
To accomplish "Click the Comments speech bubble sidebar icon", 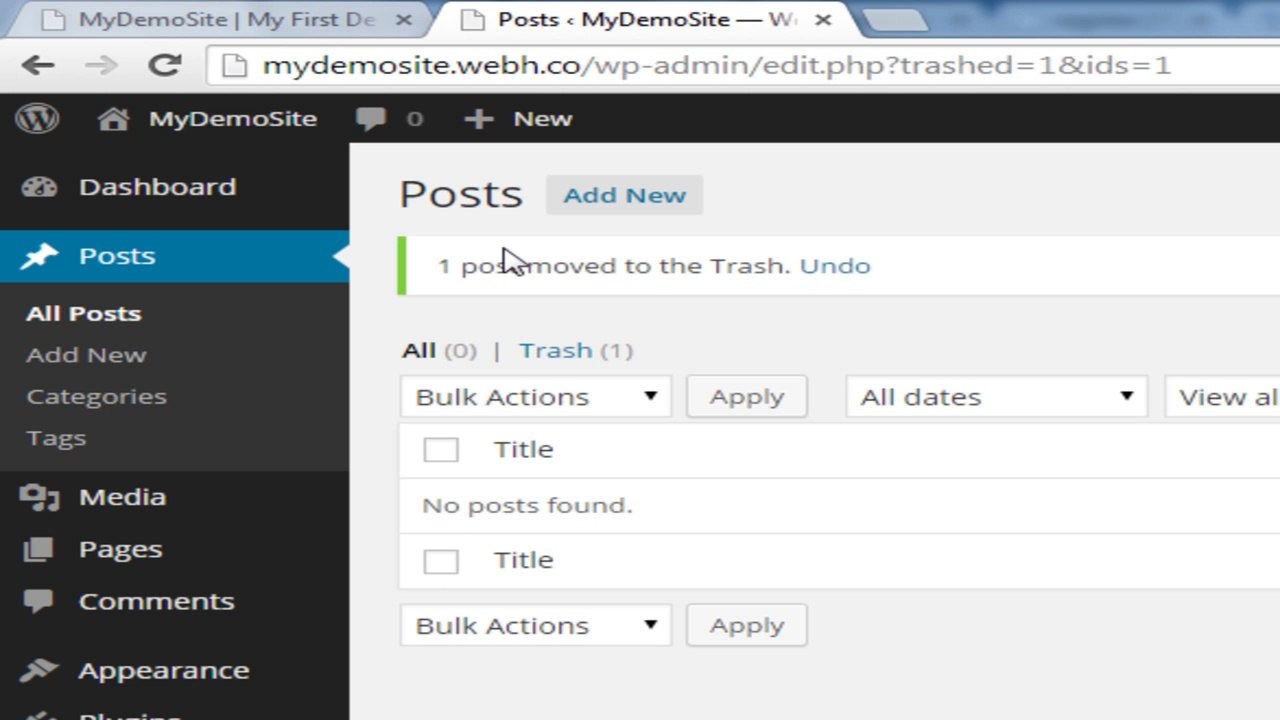I will pyautogui.click(x=39, y=601).
